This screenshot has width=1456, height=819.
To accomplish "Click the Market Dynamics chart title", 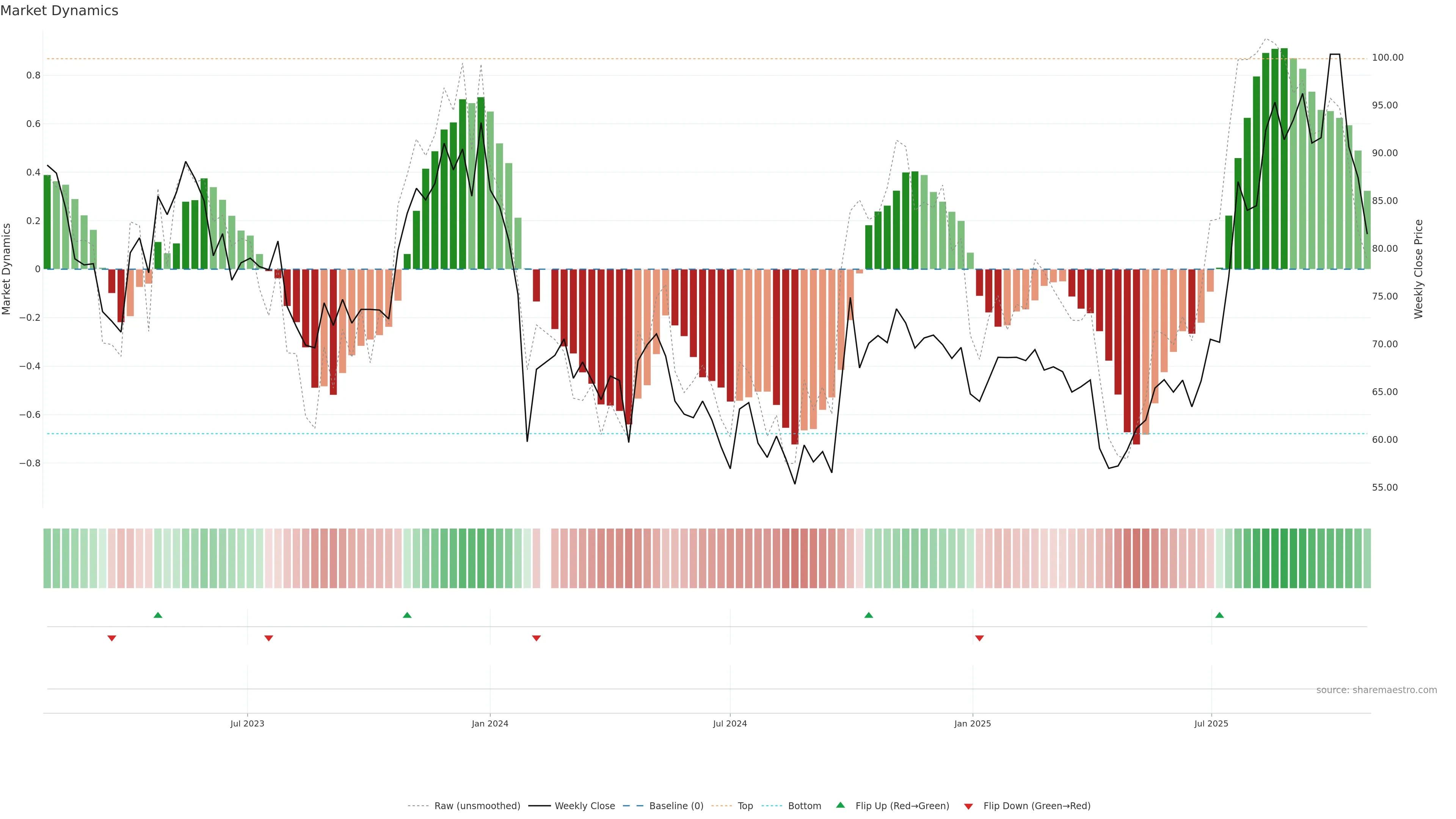I will 60,11.
